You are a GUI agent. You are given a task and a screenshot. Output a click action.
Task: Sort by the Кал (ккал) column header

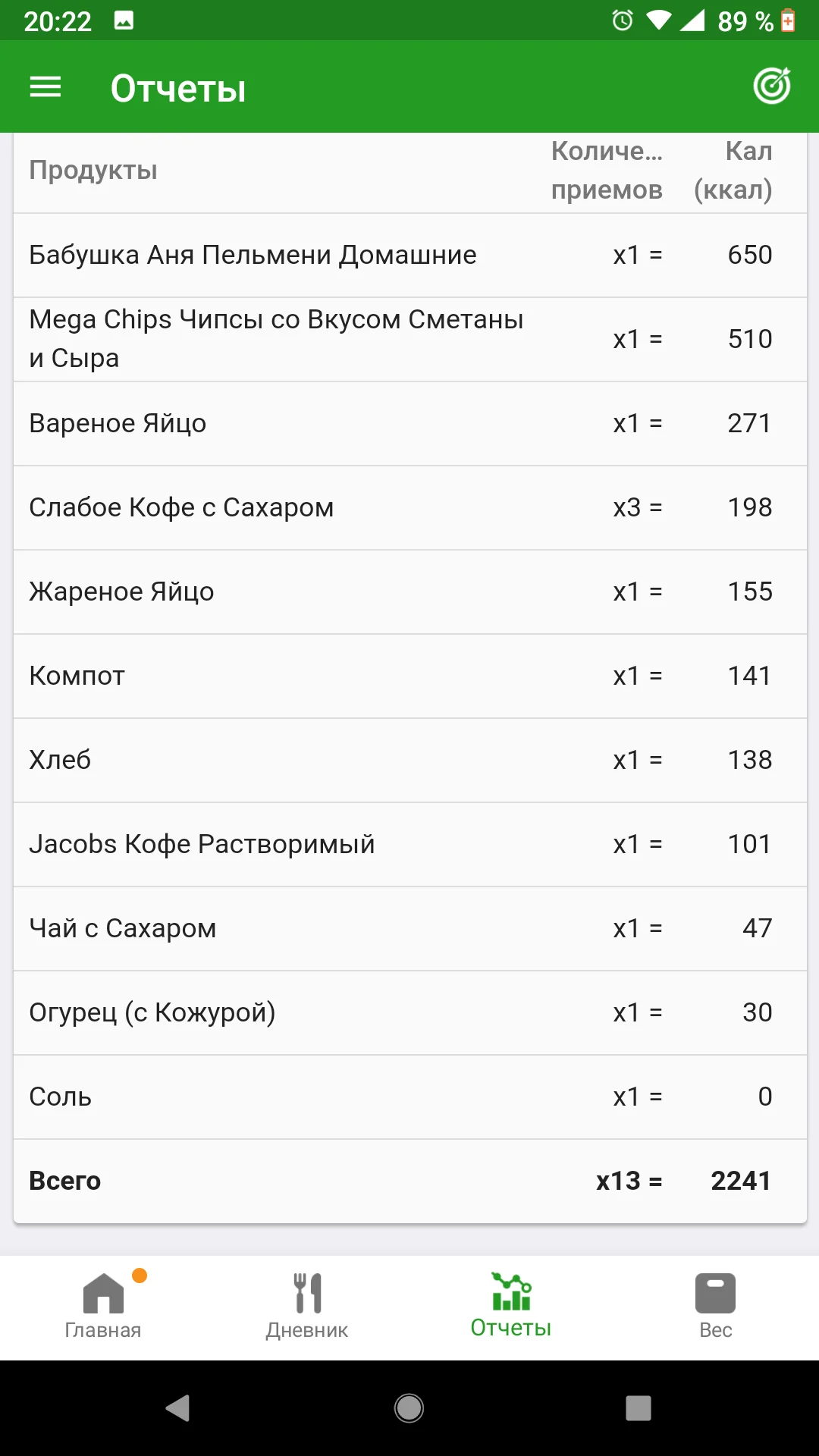pos(733,171)
